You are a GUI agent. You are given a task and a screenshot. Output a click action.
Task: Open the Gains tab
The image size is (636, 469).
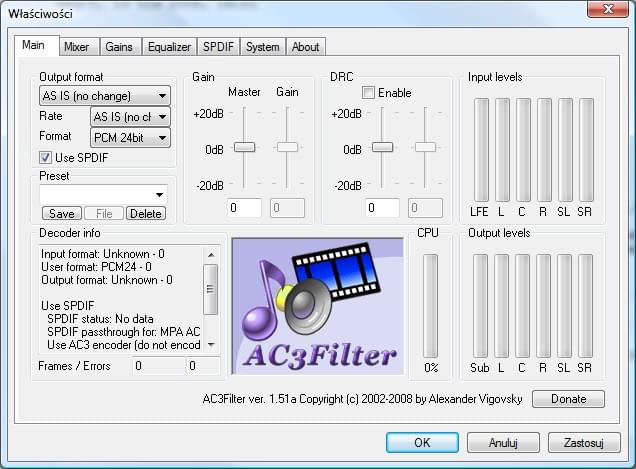[x=119, y=47]
